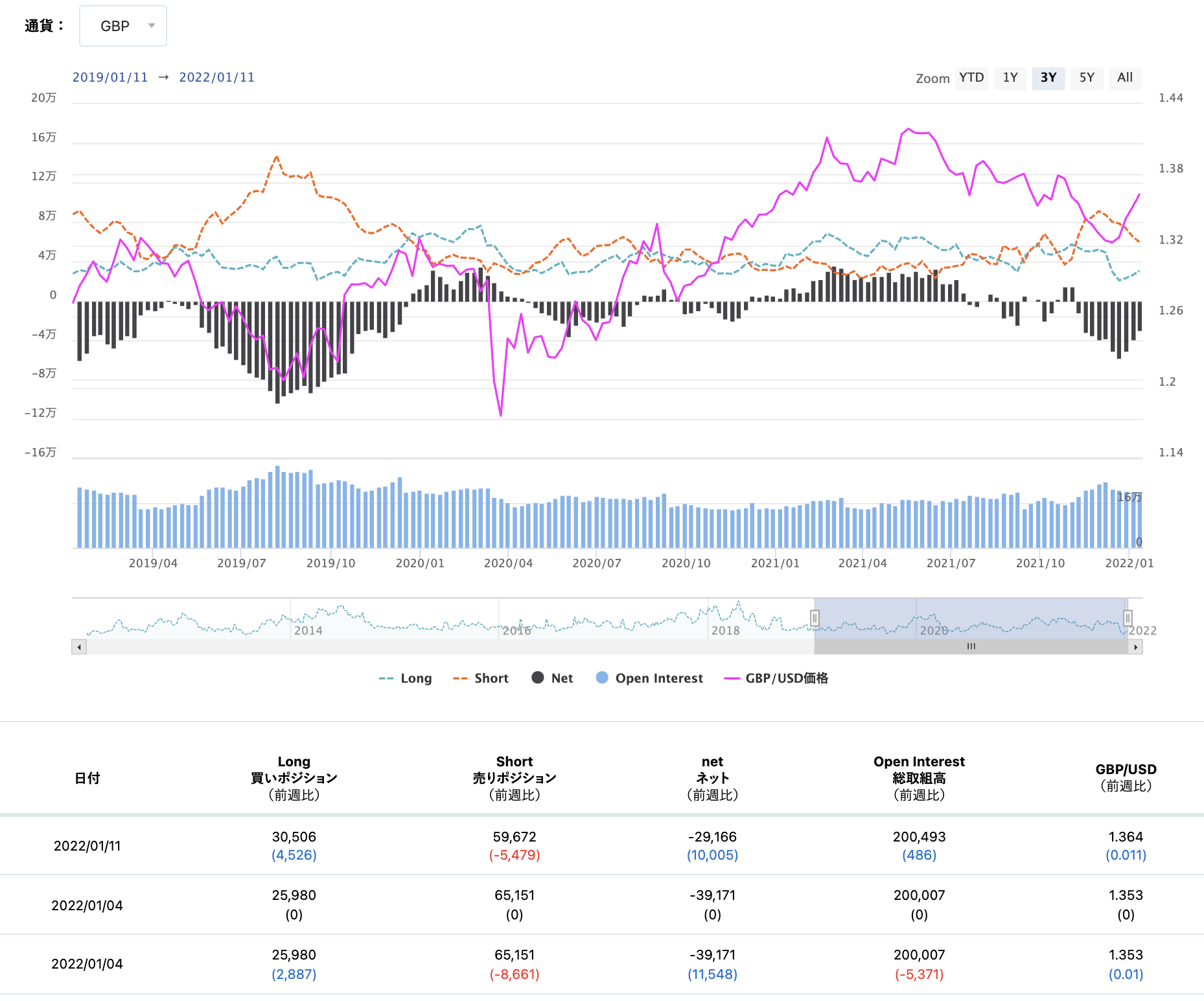
Task: Select the 1Y zoom range
Action: click(x=1010, y=78)
